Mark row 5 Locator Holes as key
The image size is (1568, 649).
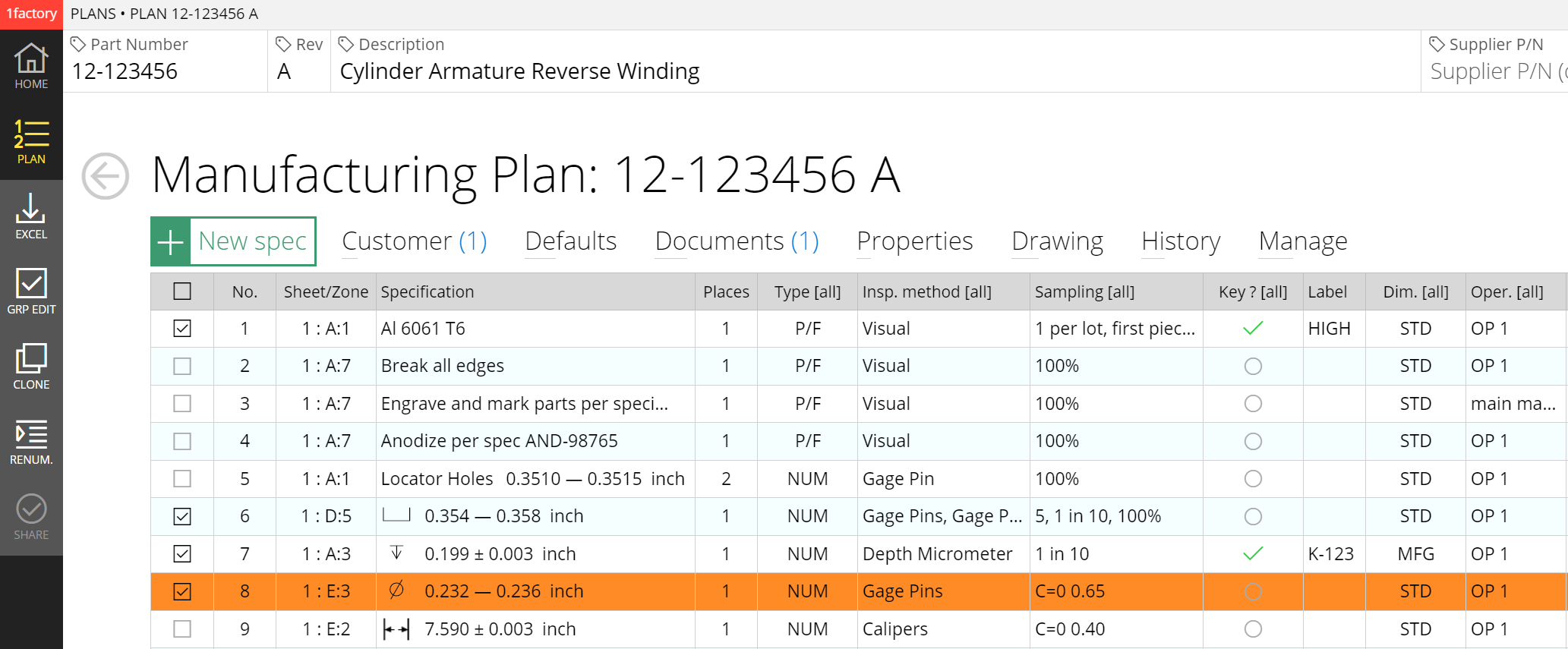point(1253,479)
